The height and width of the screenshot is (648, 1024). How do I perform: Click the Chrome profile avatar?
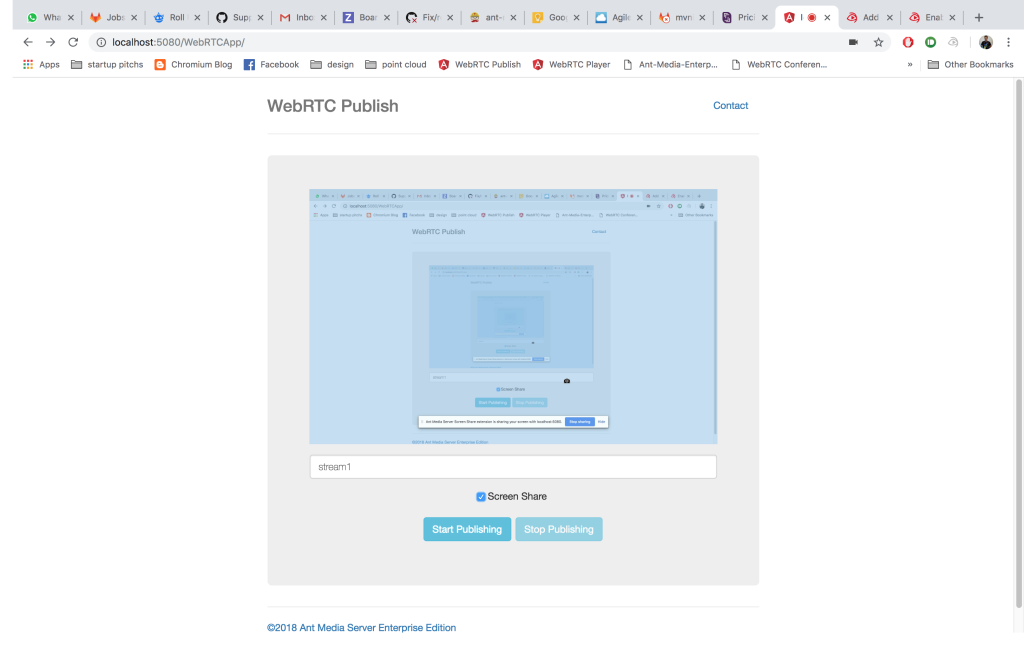[x=985, y=43]
